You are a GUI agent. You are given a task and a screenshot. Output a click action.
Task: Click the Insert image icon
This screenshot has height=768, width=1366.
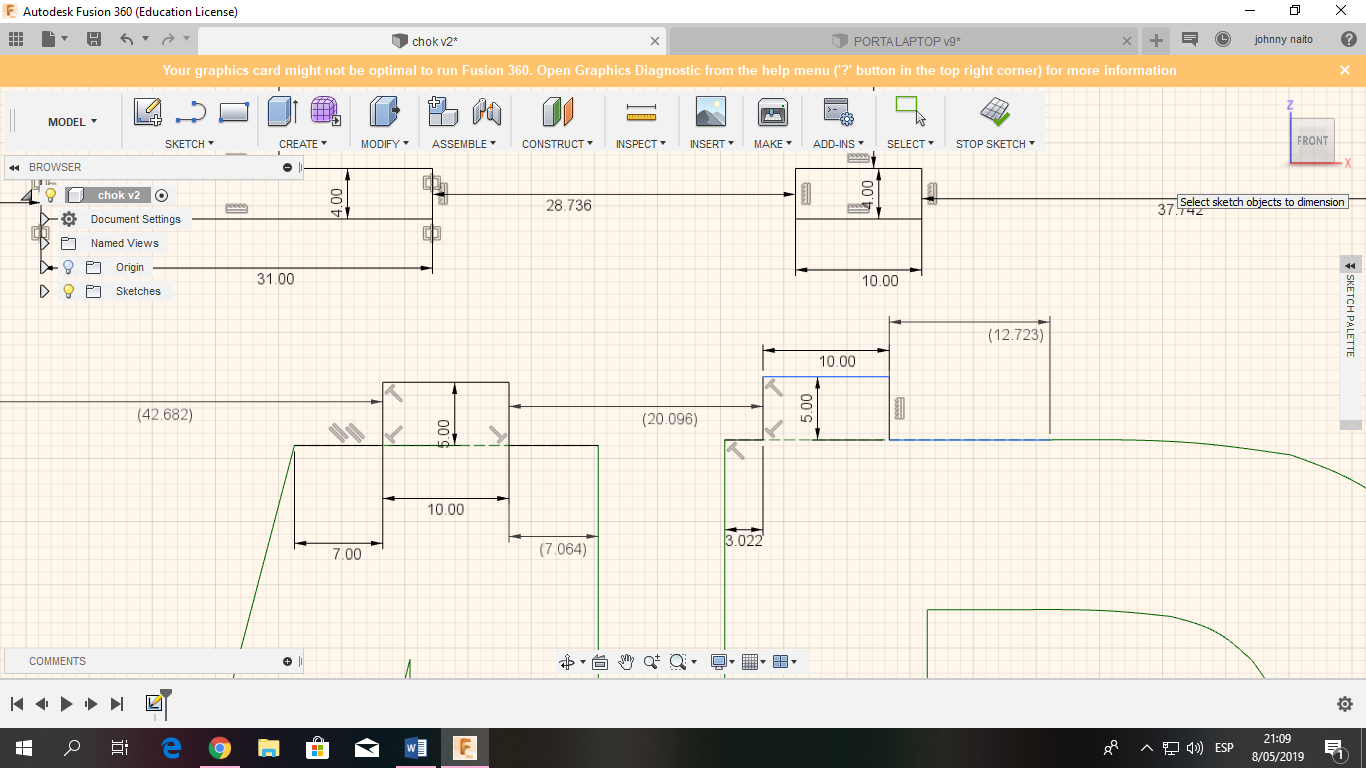click(x=711, y=111)
